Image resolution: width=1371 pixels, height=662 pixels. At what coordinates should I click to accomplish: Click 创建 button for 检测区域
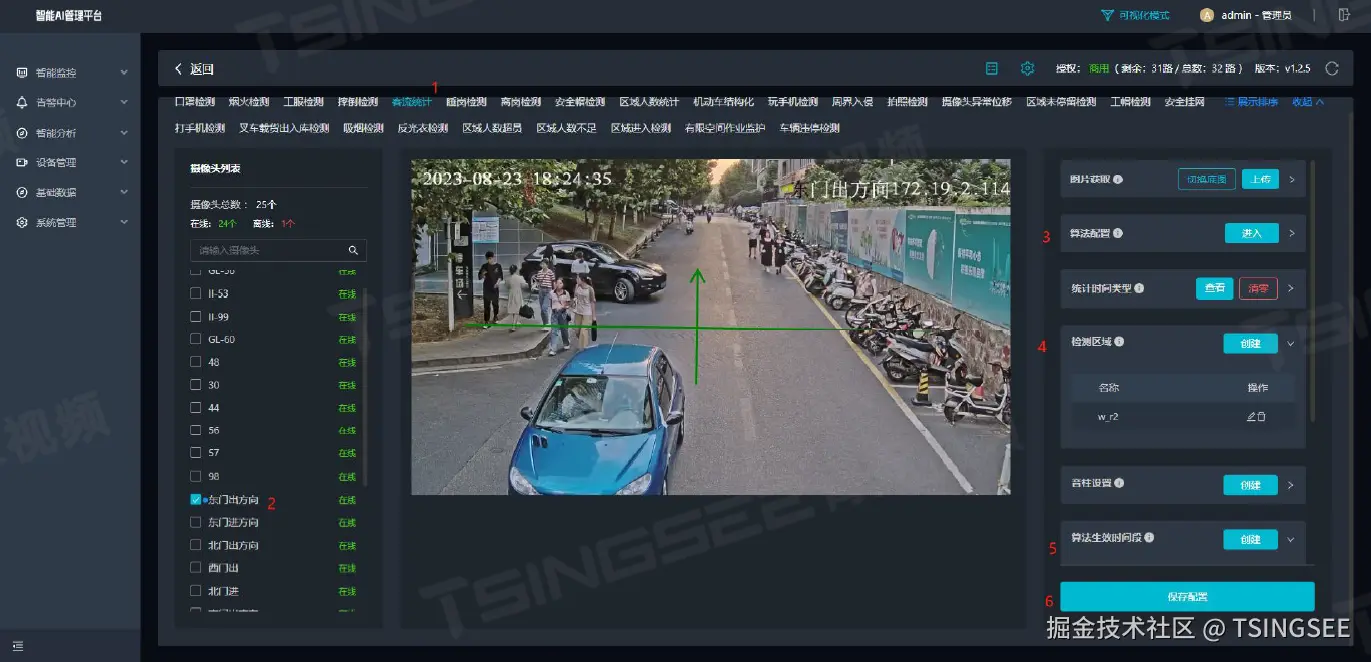click(x=1250, y=343)
